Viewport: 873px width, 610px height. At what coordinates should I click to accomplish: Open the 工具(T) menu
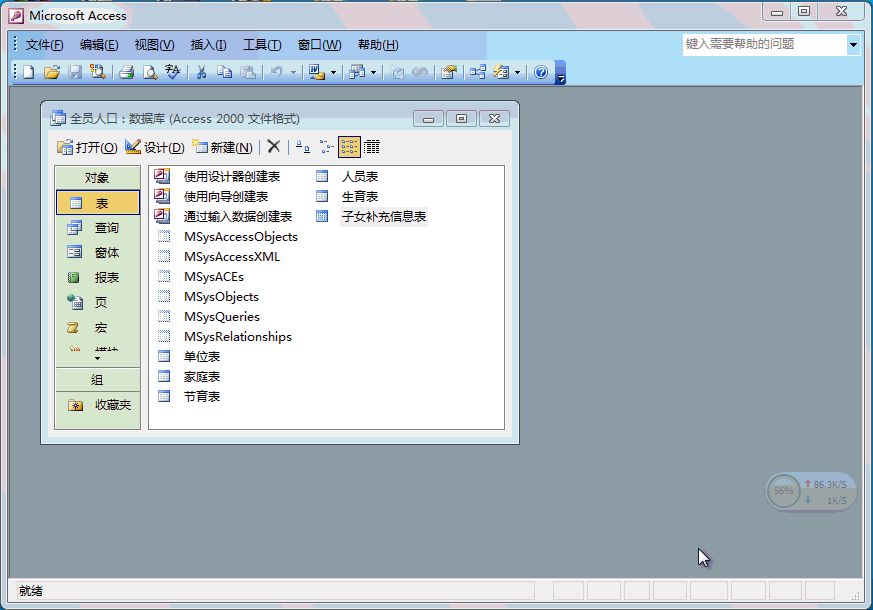tap(262, 45)
